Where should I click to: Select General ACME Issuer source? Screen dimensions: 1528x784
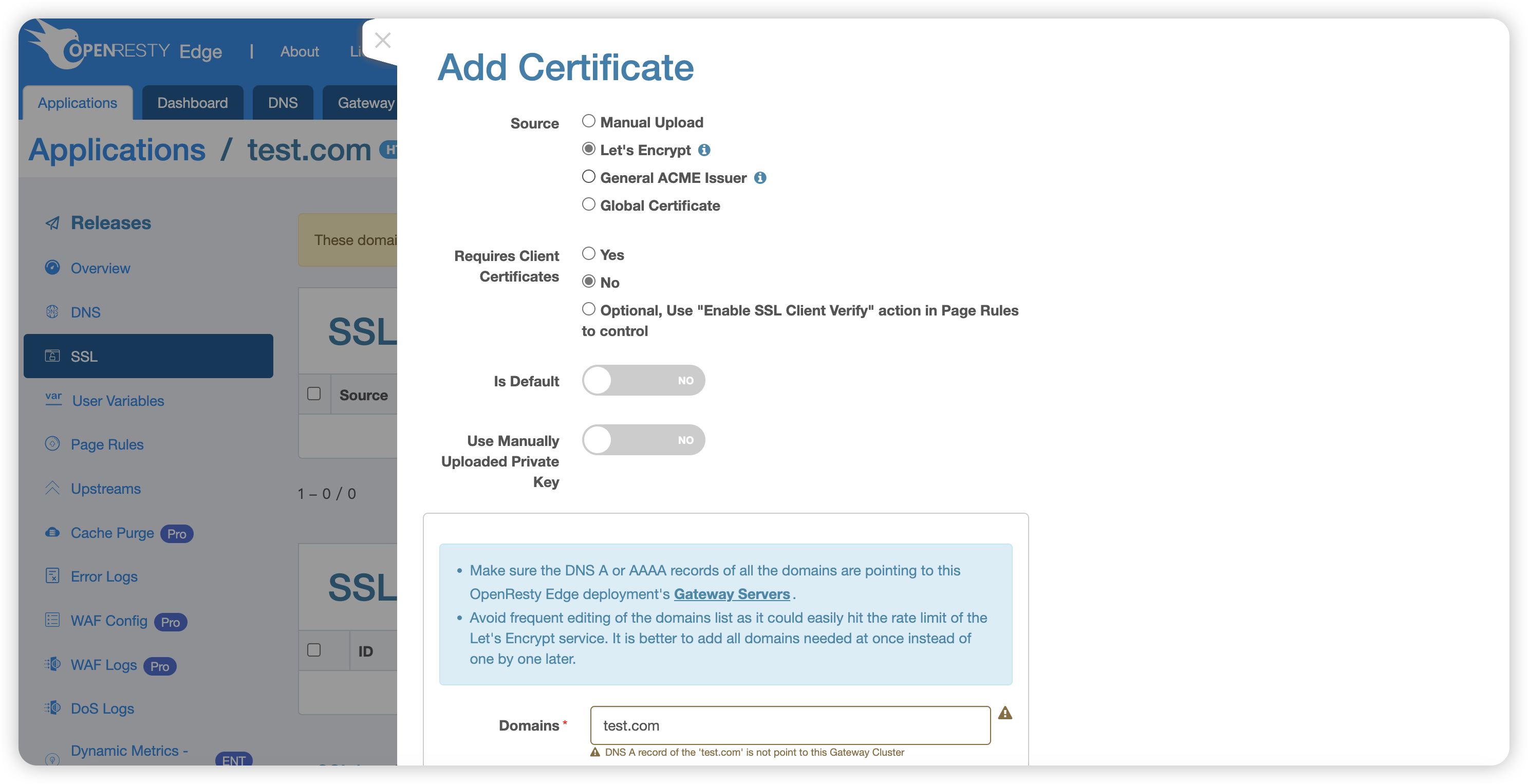tap(588, 177)
